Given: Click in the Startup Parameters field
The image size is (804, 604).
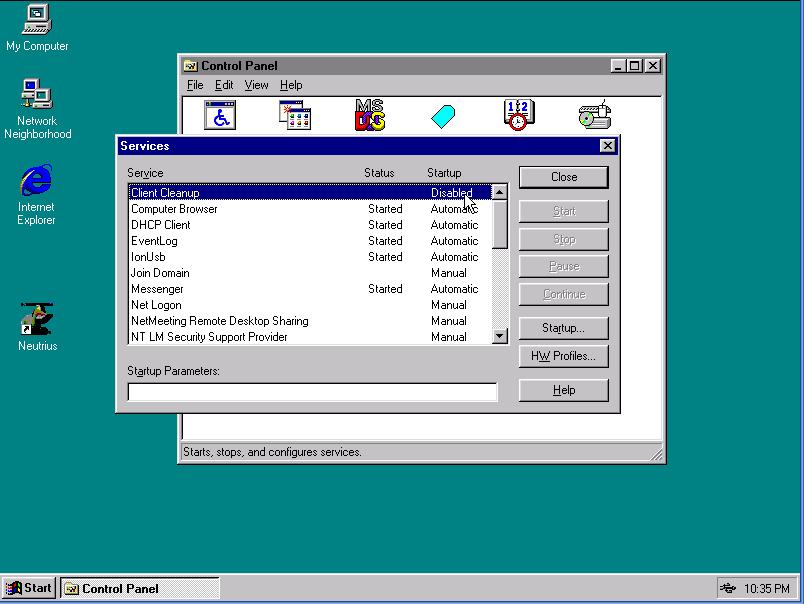Looking at the screenshot, I should 312,392.
